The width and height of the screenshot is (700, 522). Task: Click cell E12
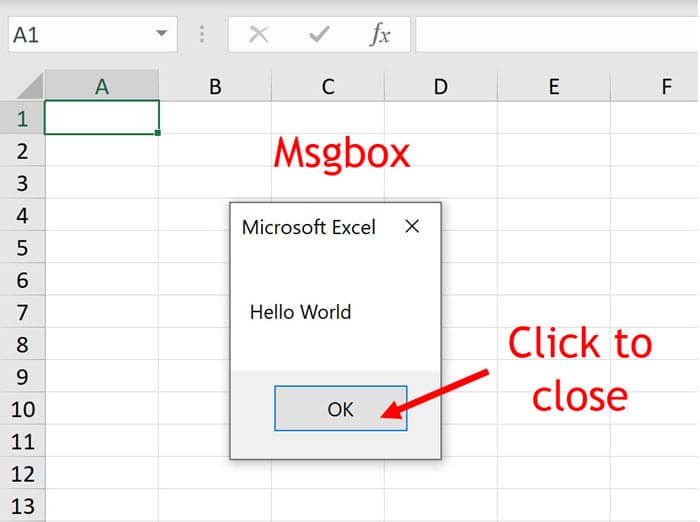[554, 473]
